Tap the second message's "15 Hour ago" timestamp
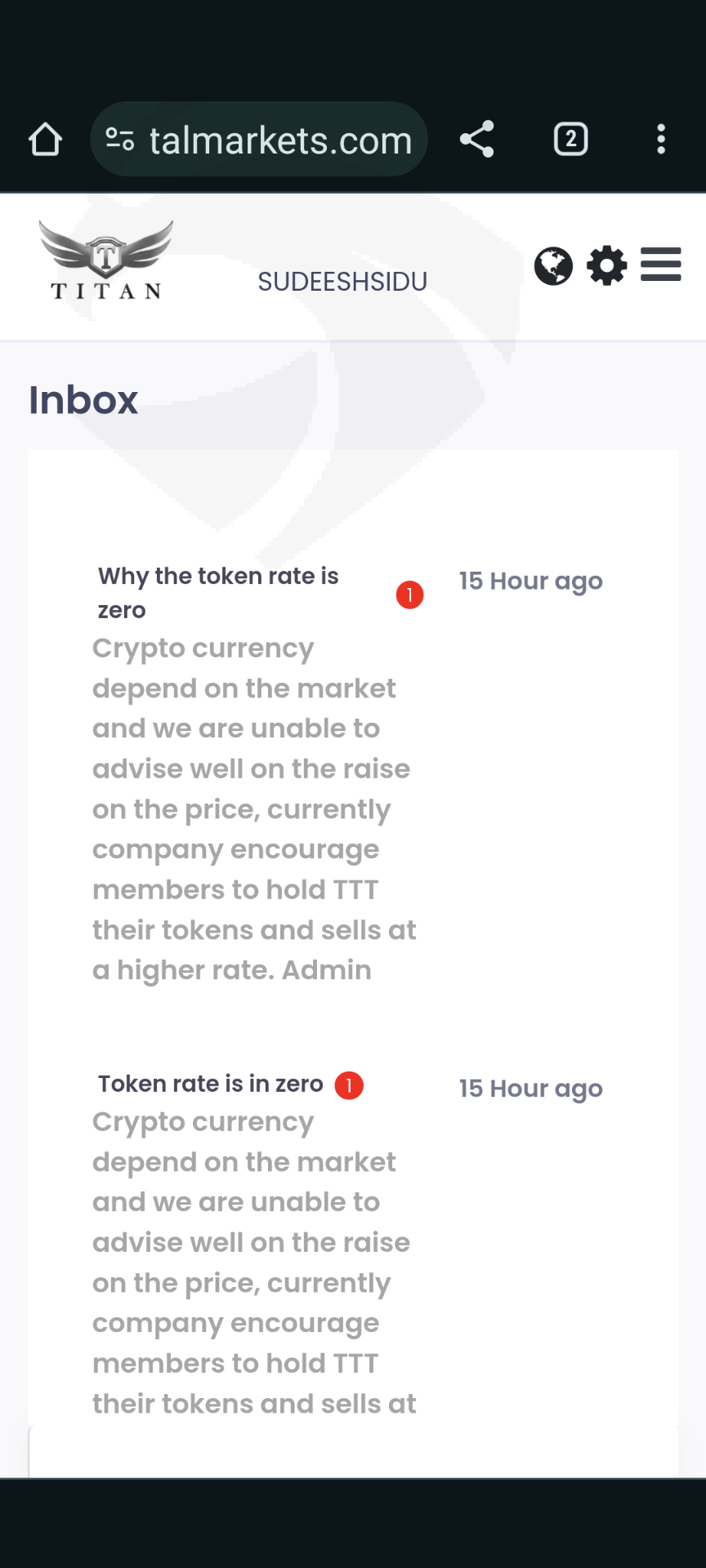Screen dimensions: 706x1568 click(530, 1089)
